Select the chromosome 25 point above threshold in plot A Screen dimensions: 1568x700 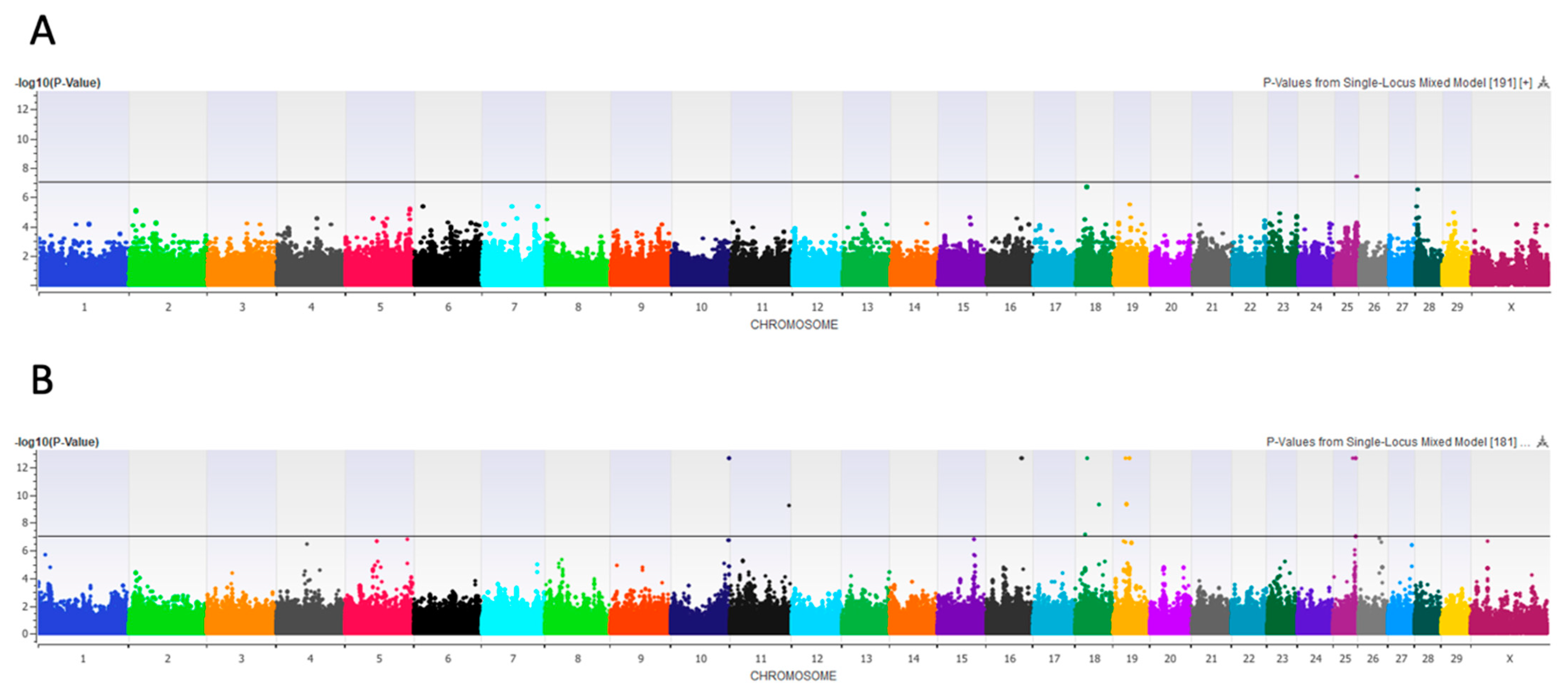tap(1356, 177)
